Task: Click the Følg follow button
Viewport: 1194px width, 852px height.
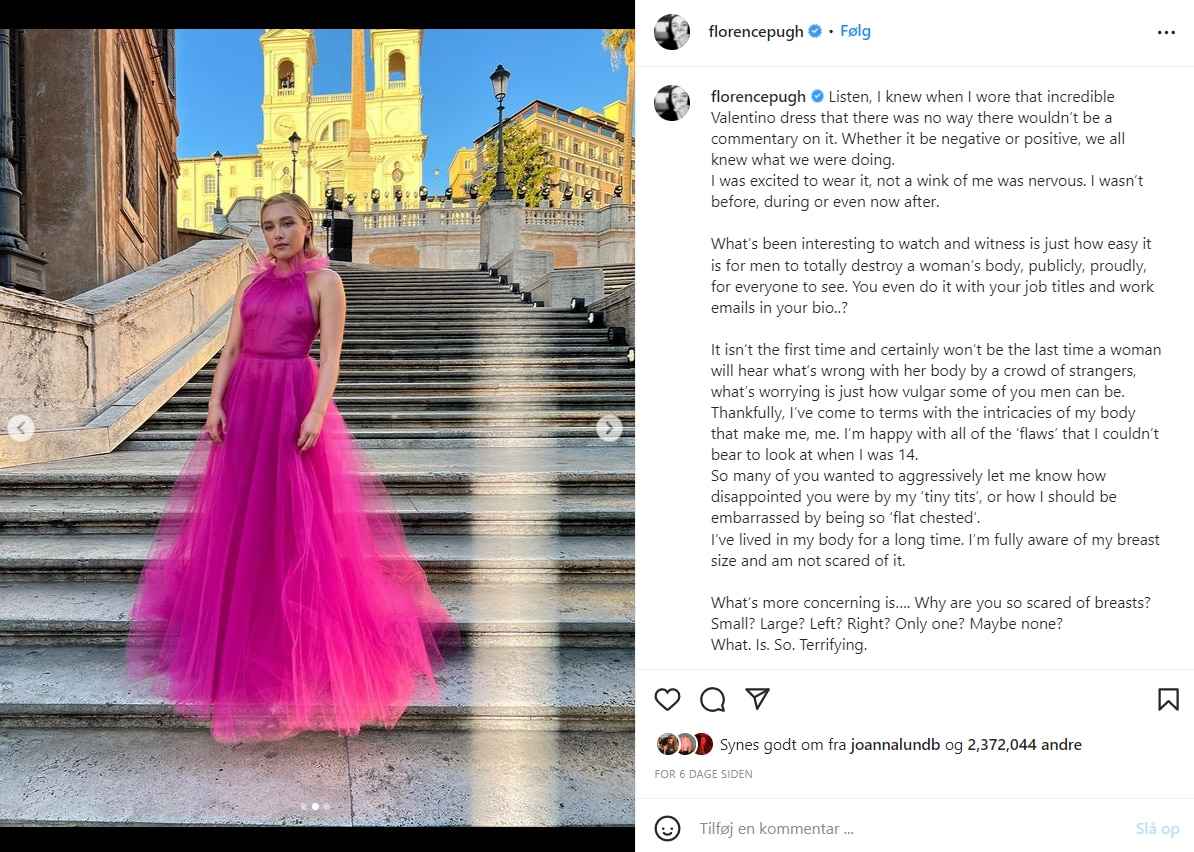Action: 855,31
